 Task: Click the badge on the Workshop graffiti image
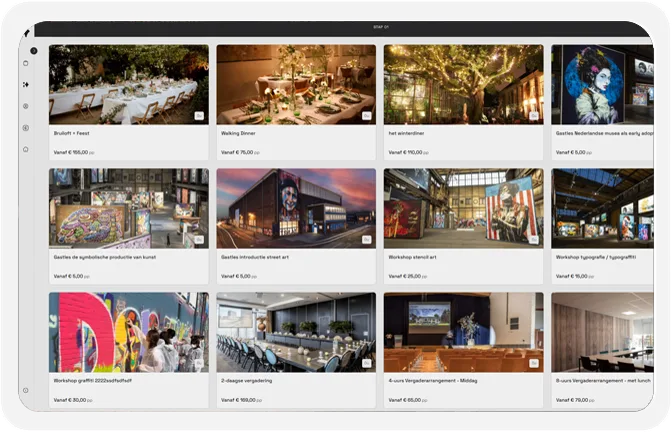(x=199, y=363)
